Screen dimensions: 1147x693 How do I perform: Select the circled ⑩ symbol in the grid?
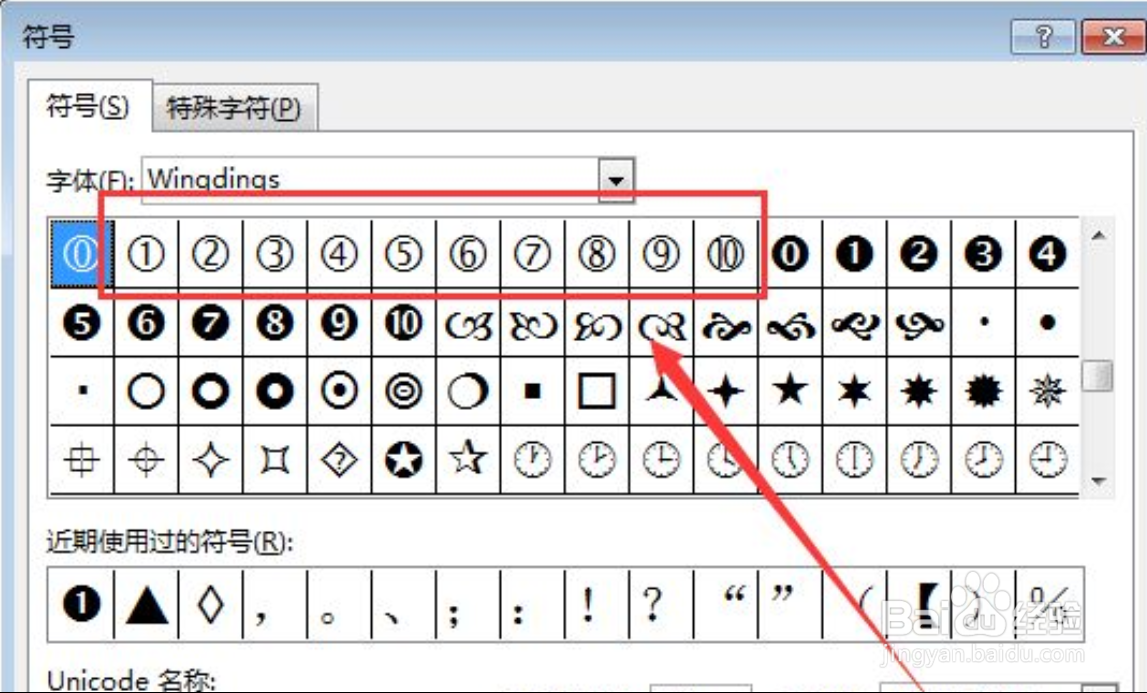tap(724, 253)
